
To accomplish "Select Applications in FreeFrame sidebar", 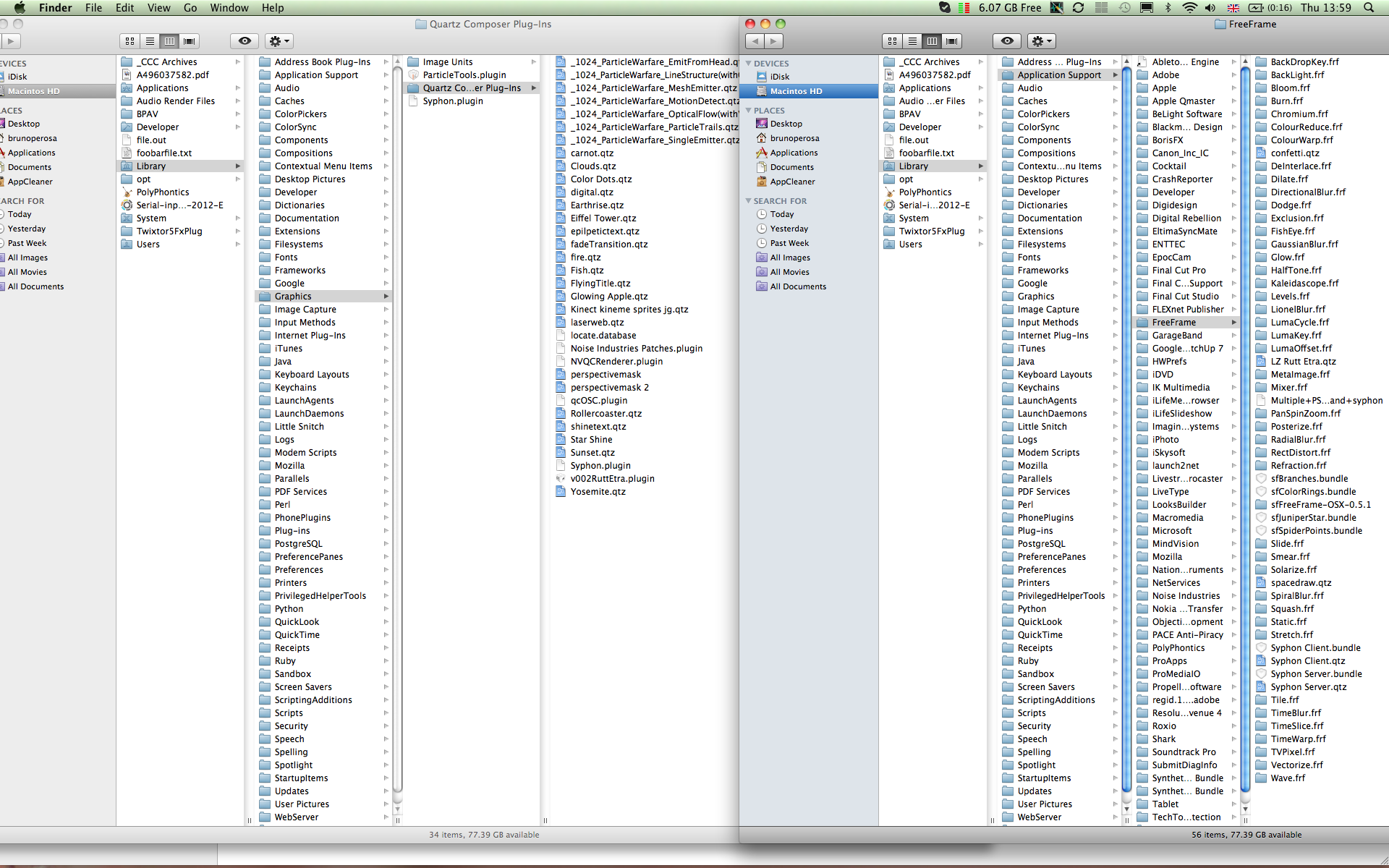I will [808, 153].
